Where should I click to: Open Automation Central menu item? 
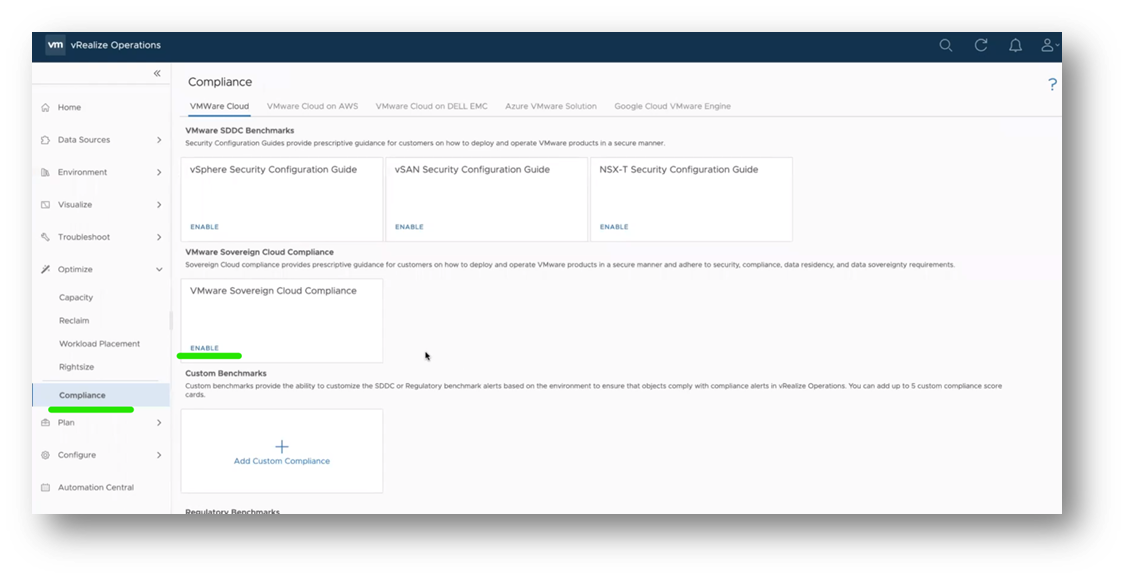(x=96, y=487)
